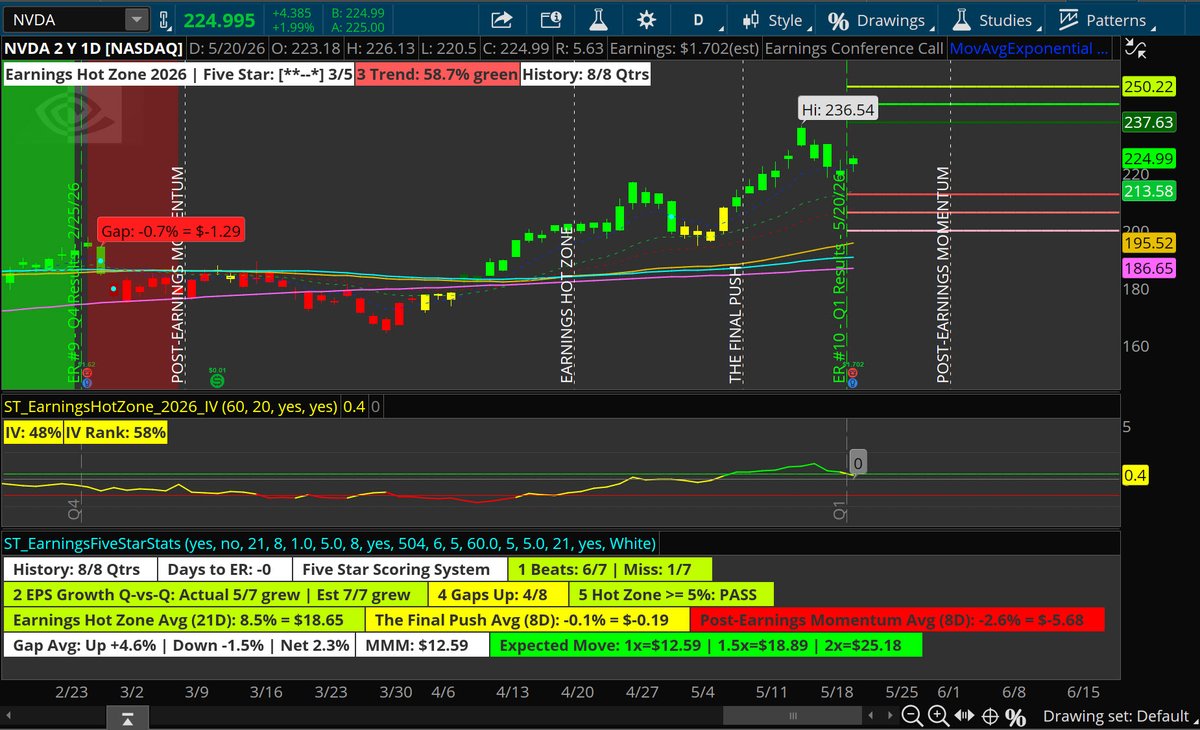Click the 0.4 IV study value tag

[1135, 477]
